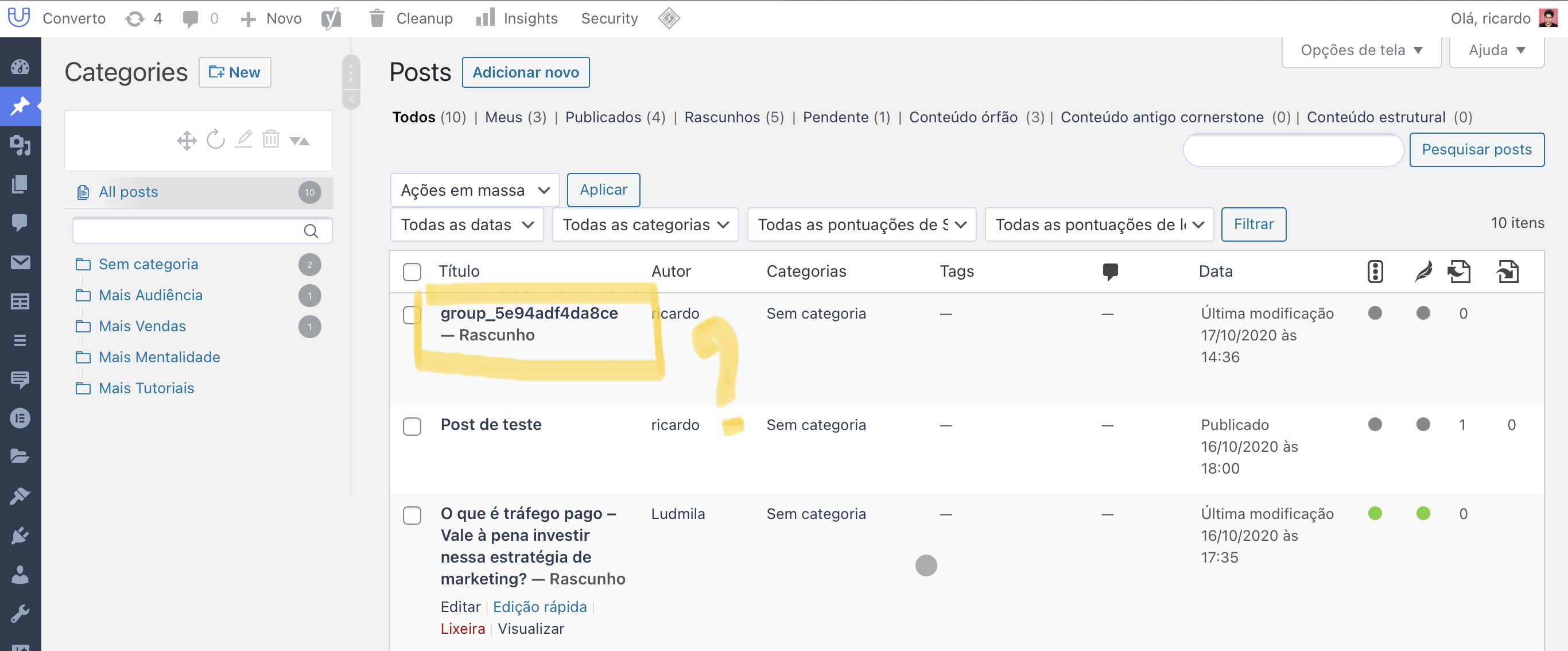Click New category button
The height and width of the screenshot is (651, 1568).
pyautogui.click(x=235, y=73)
